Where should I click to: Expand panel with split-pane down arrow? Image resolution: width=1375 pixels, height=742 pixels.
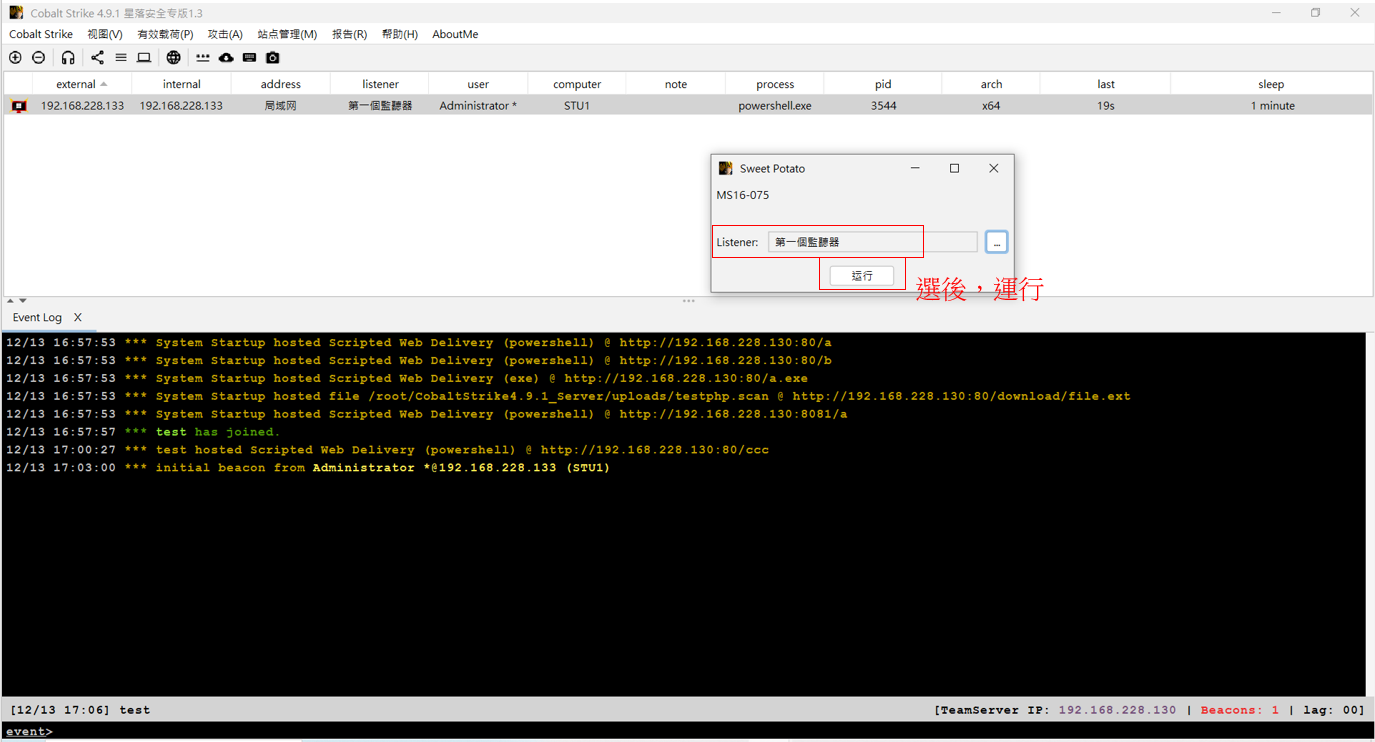pos(23,301)
